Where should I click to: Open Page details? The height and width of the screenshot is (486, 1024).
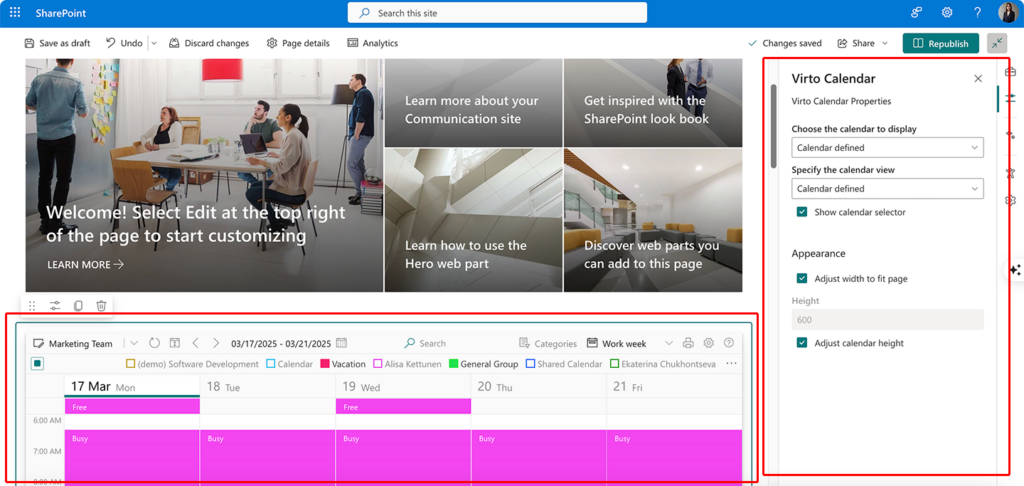tap(298, 43)
